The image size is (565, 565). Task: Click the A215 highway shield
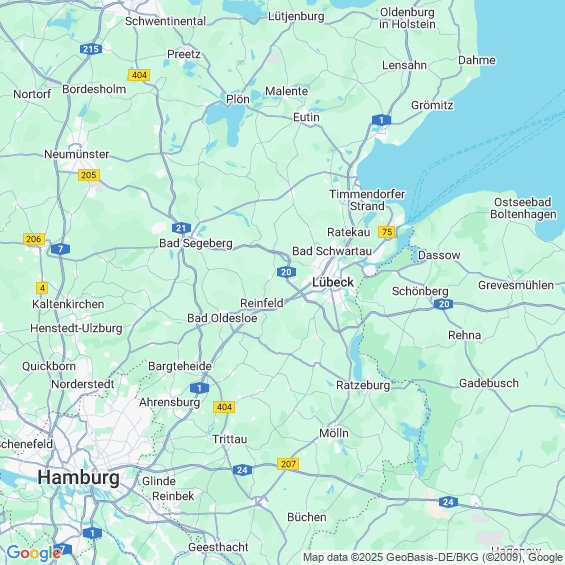91,49
